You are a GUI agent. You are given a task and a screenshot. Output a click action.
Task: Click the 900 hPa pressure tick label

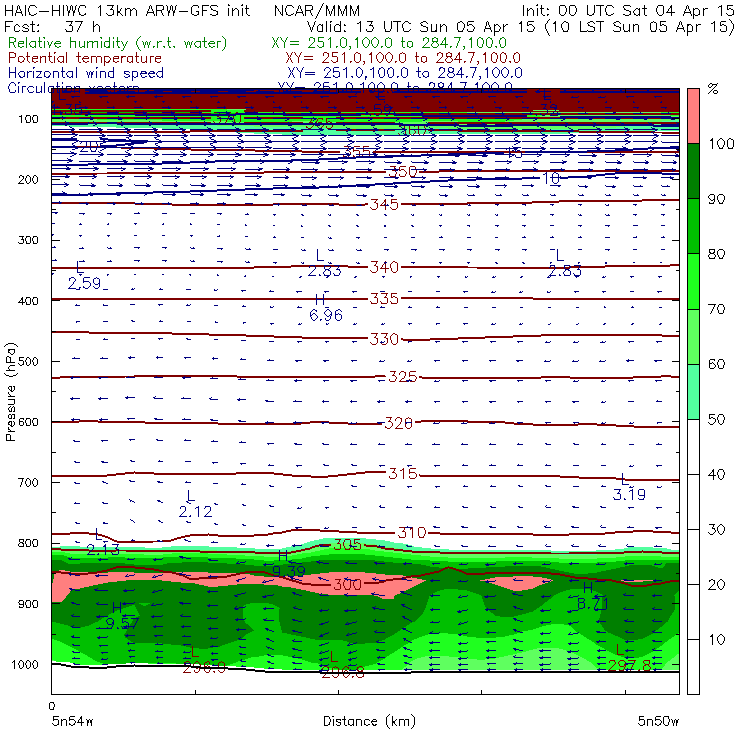pos(28,604)
